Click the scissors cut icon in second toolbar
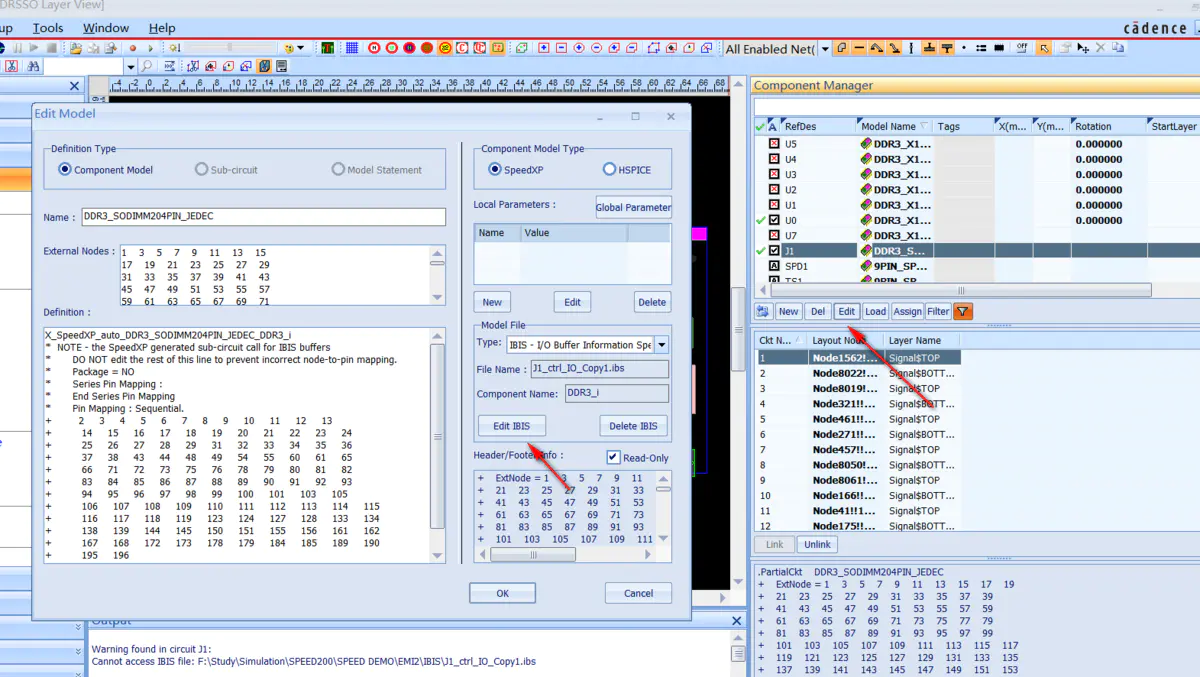This screenshot has width=1200, height=677. pyautogui.click(x=11, y=66)
